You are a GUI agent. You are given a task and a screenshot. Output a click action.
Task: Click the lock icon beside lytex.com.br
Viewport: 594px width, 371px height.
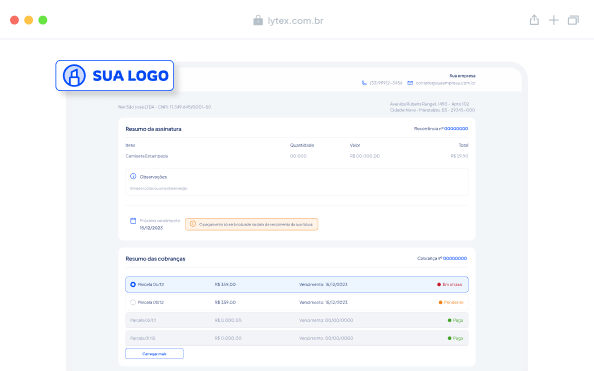coord(258,20)
